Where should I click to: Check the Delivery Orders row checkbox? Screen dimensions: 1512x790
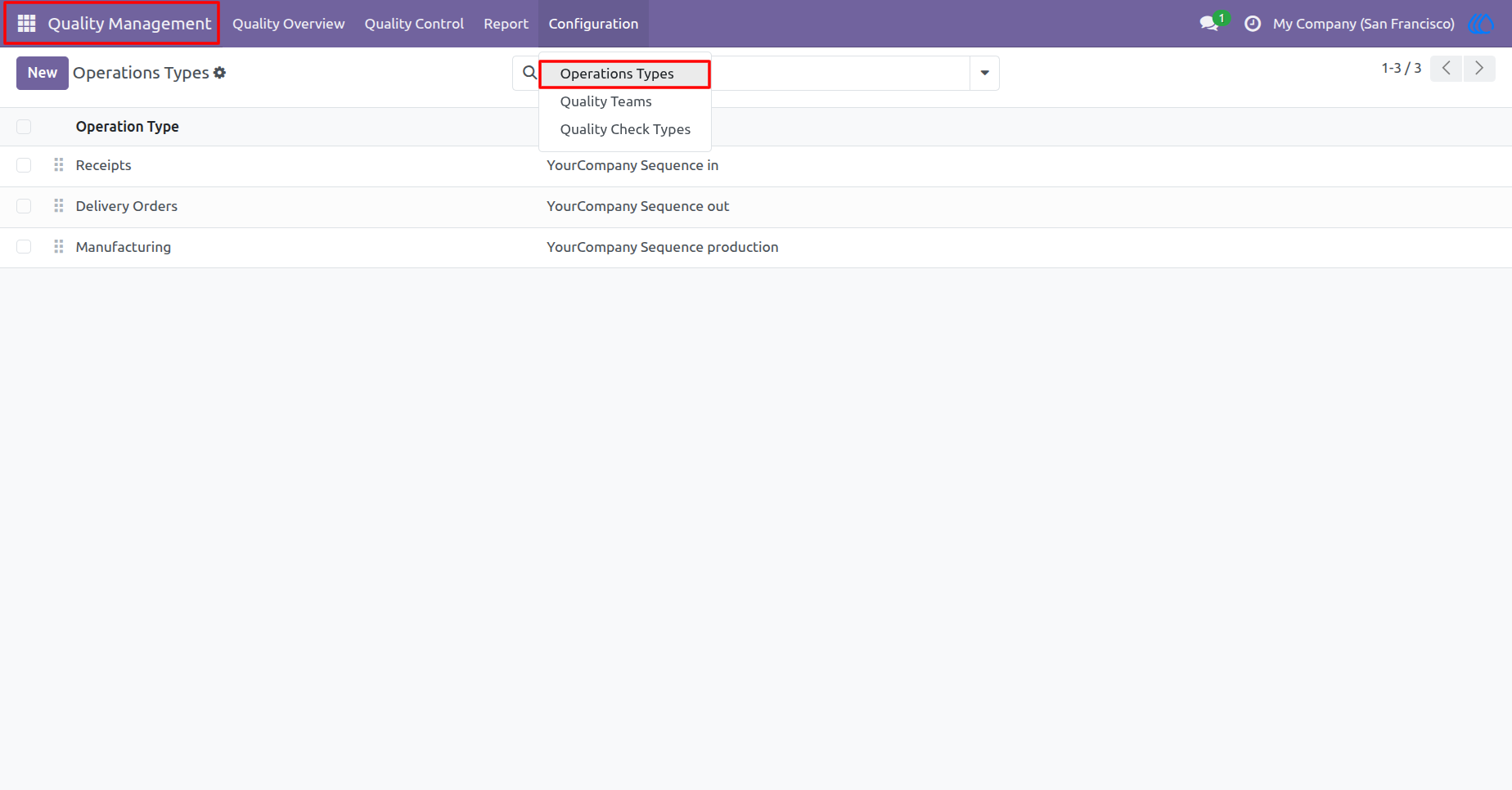click(x=24, y=206)
